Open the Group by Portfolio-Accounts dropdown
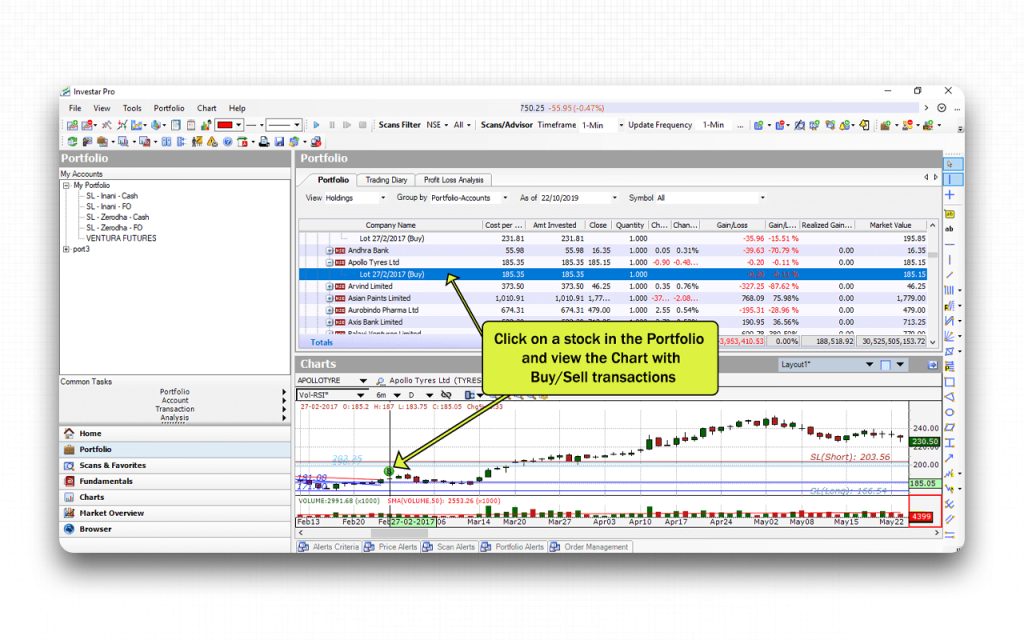1024x640 pixels. tap(505, 198)
